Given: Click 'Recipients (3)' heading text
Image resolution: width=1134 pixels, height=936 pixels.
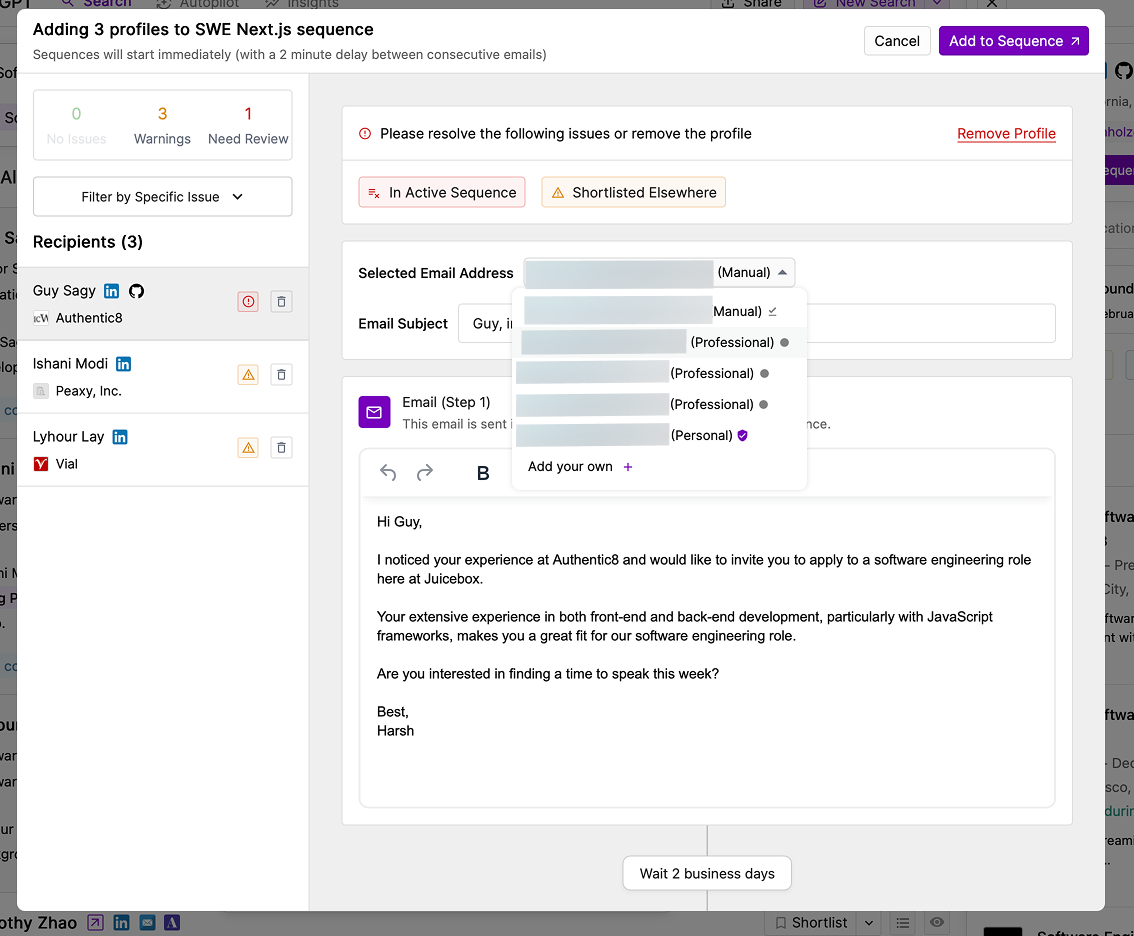Looking at the screenshot, I should pos(88,242).
